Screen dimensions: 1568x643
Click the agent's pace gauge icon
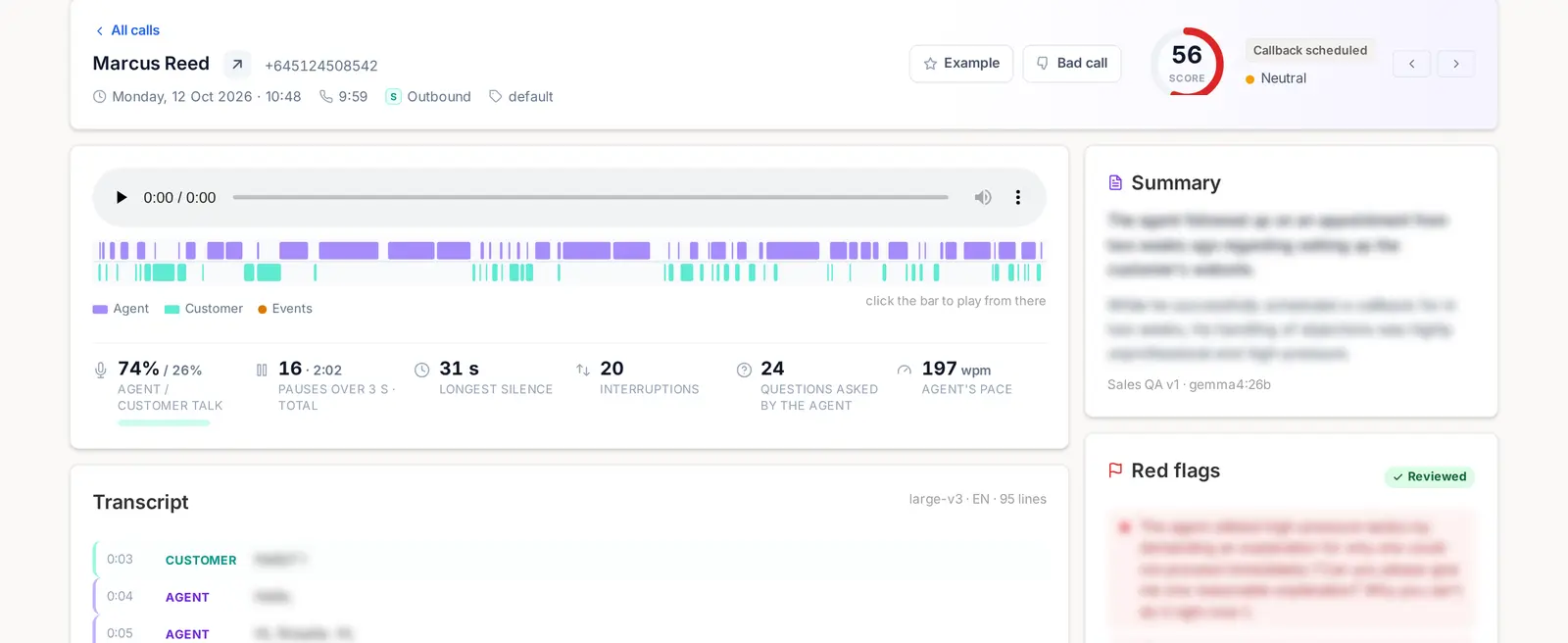pyautogui.click(x=905, y=370)
